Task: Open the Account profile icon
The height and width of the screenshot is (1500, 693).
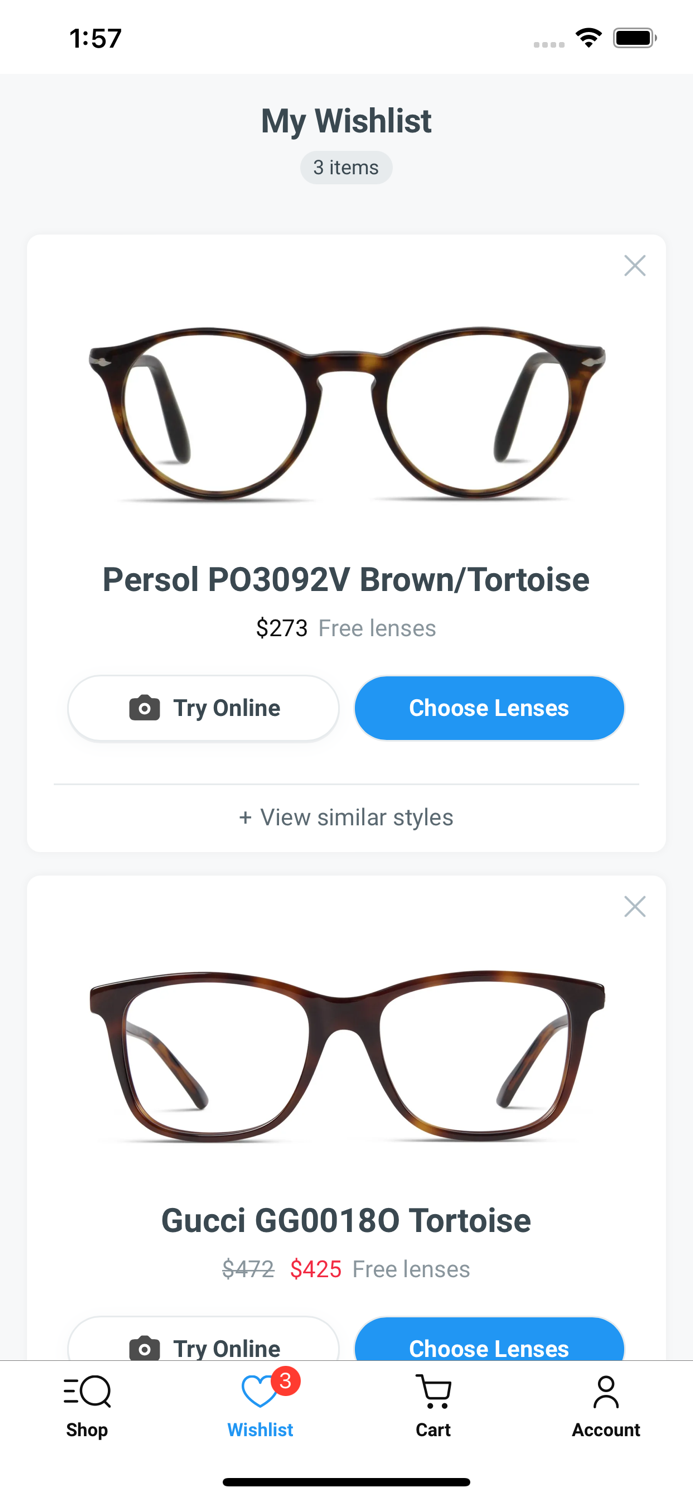Action: pos(606,1391)
